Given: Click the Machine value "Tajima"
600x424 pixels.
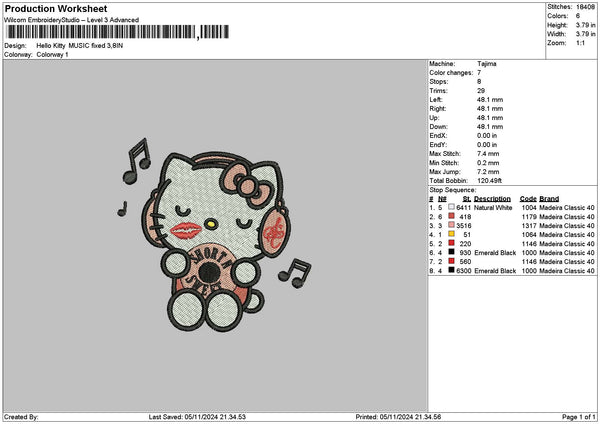Looking at the screenshot, I should click(x=487, y=64).
